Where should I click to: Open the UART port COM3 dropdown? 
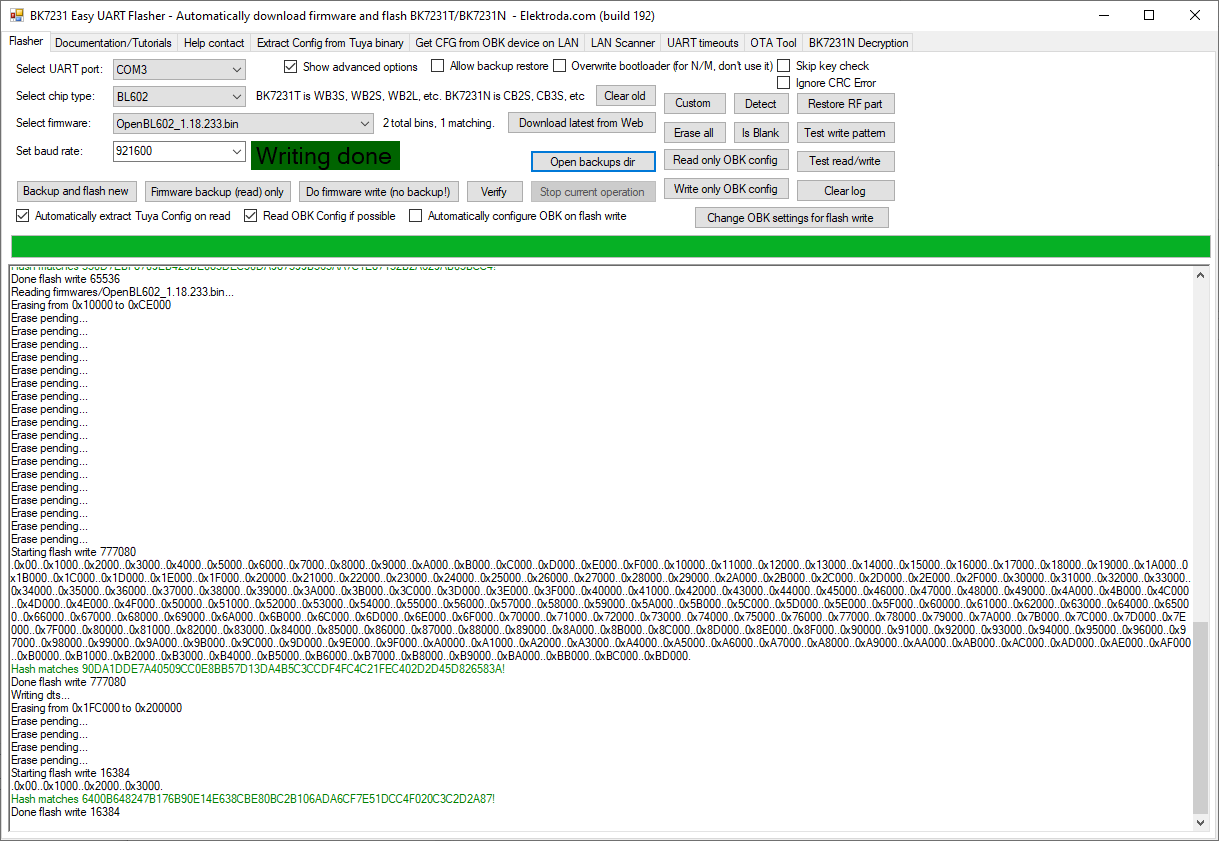tap(179, 70)
